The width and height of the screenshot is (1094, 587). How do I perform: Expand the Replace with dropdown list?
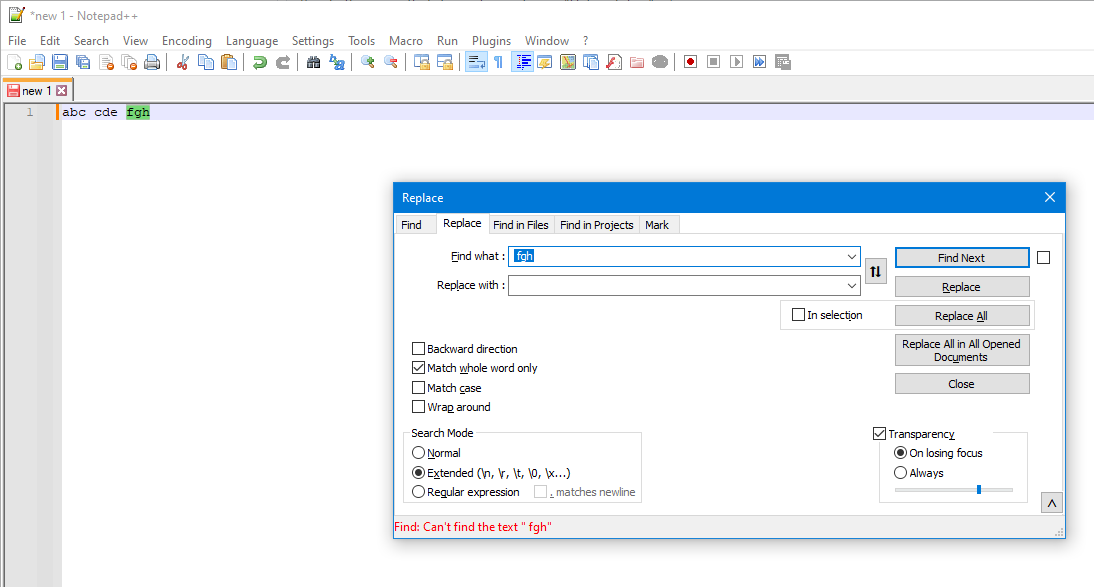pyautogui.click(x=852, y=285)
